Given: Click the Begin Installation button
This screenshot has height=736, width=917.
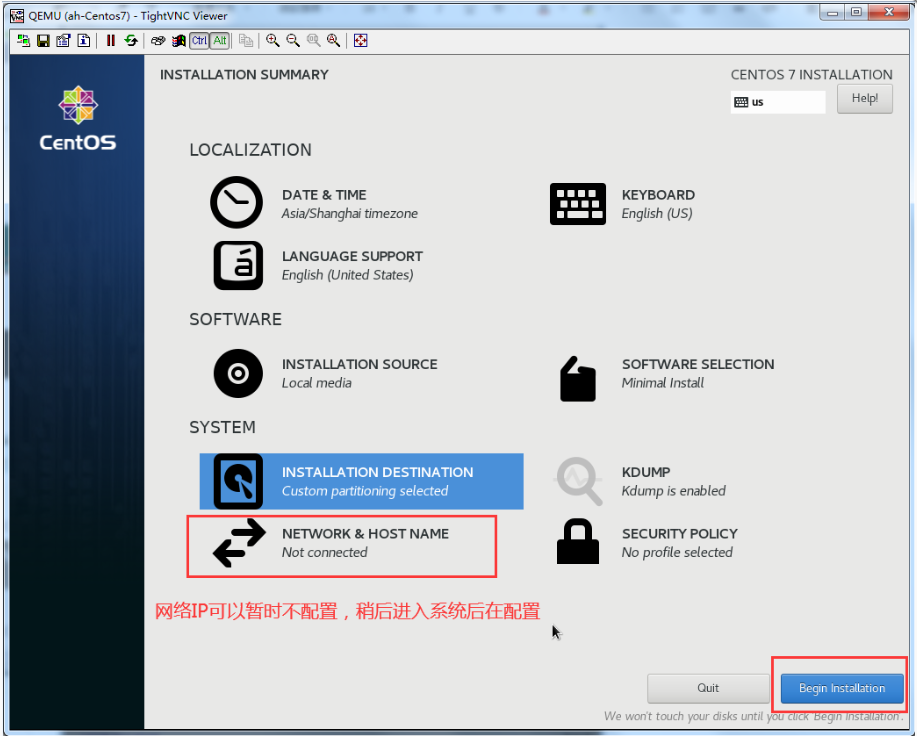Looking at the screenshot, I should pos(841,688).
